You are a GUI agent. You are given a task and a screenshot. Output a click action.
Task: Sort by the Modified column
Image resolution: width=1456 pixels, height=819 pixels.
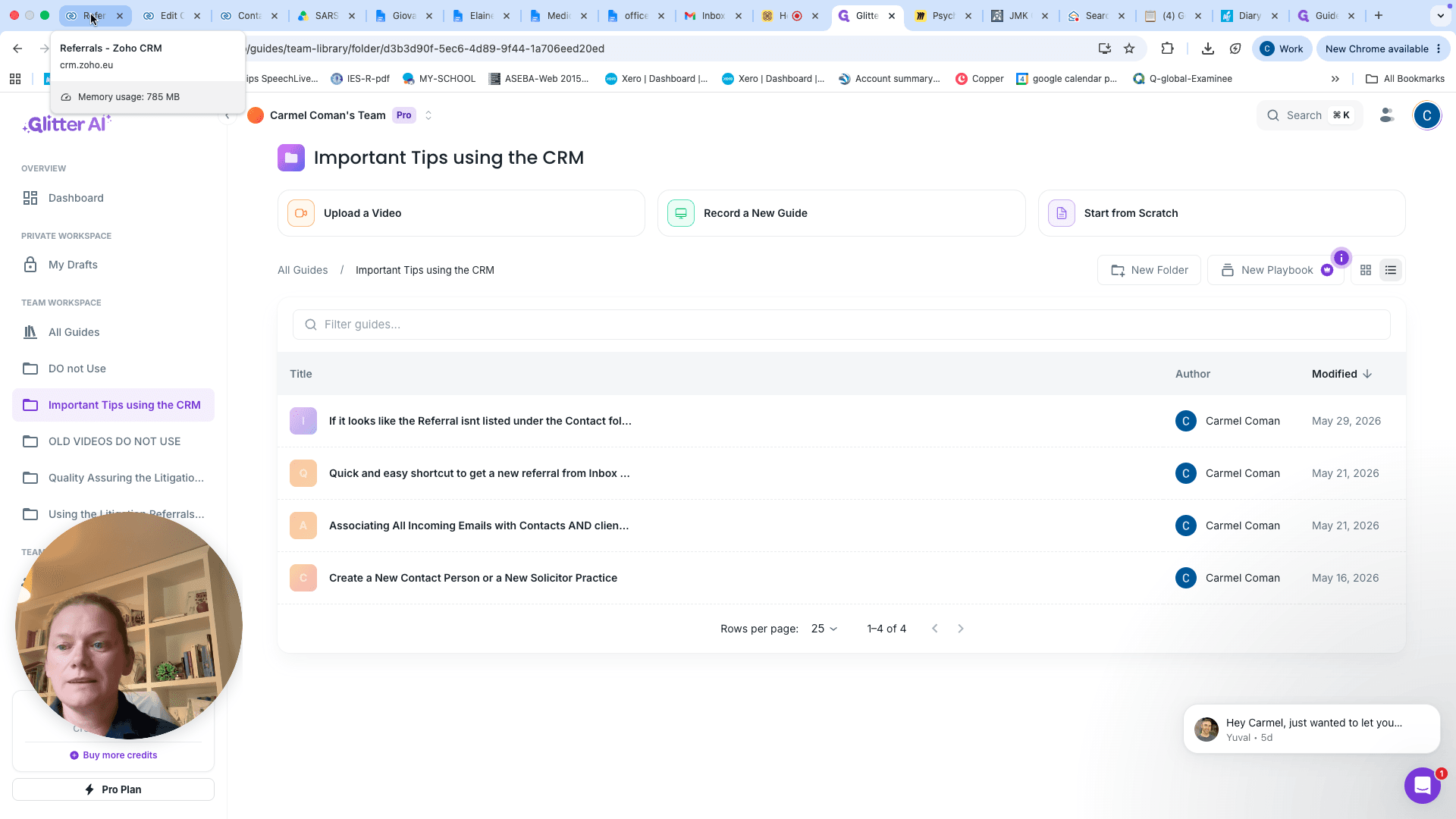point(1341,374)
